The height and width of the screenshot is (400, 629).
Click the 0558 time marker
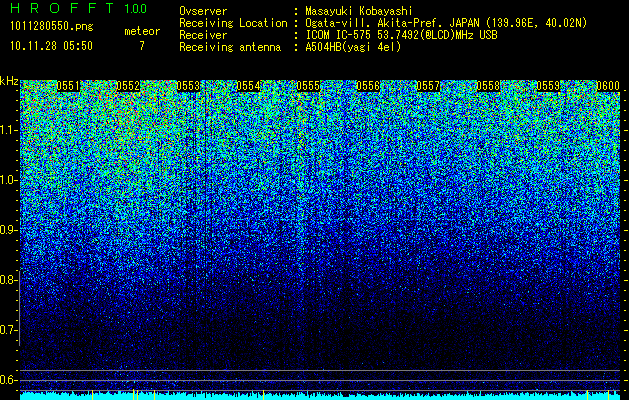488,86
